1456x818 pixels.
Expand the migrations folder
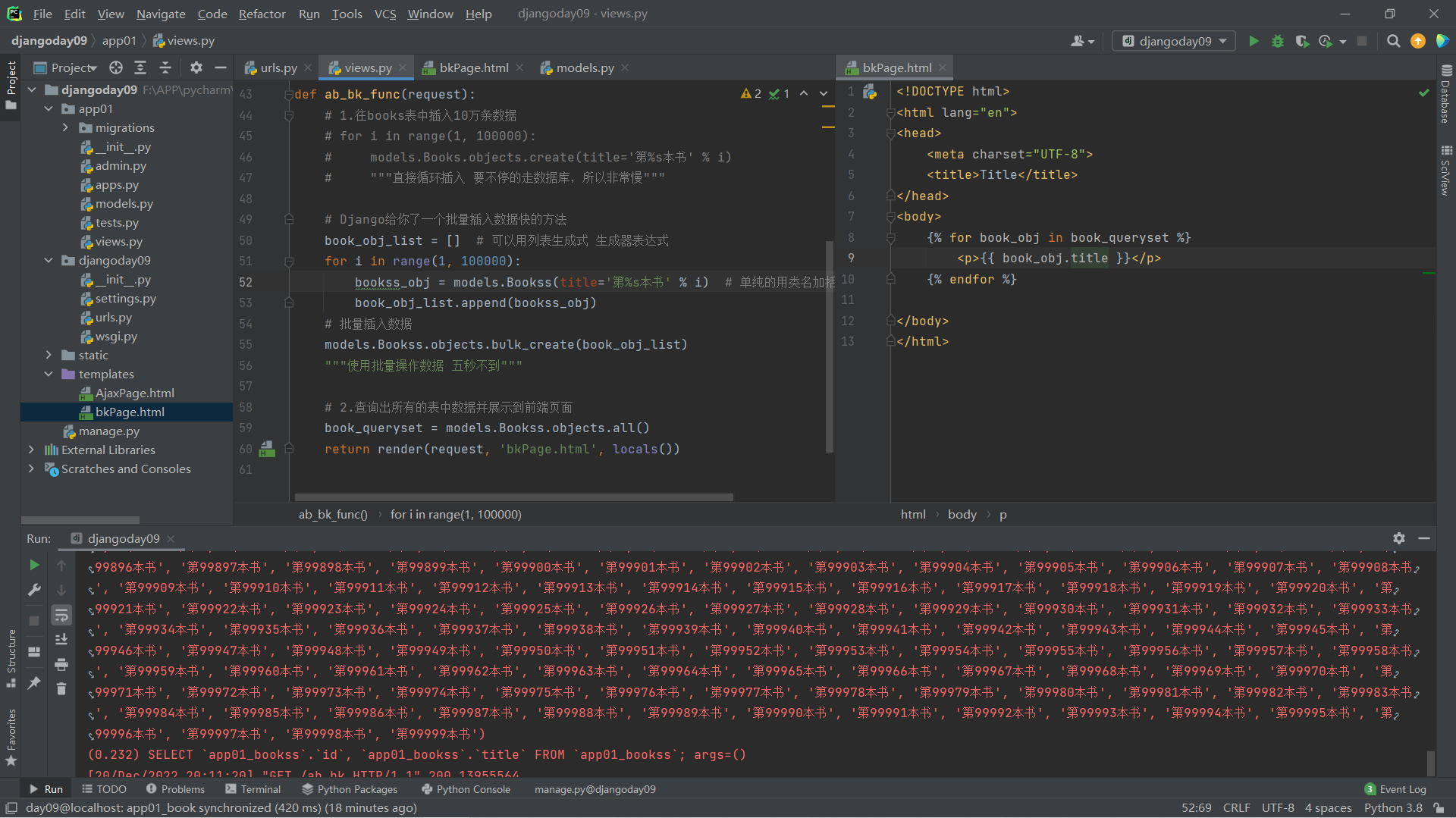pos(66,128)
